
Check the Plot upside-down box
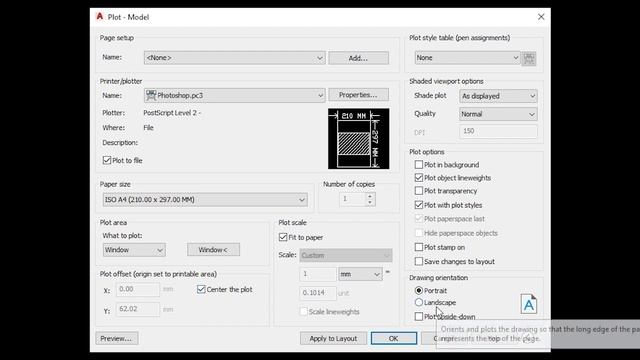[x=419, y=317]
